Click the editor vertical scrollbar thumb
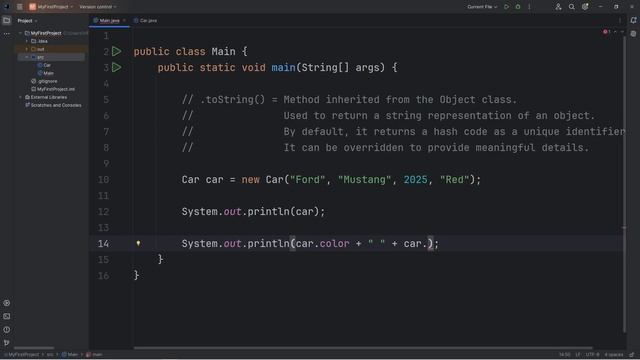Viewport: 640px width, 360px height. [x=624, y=184]
